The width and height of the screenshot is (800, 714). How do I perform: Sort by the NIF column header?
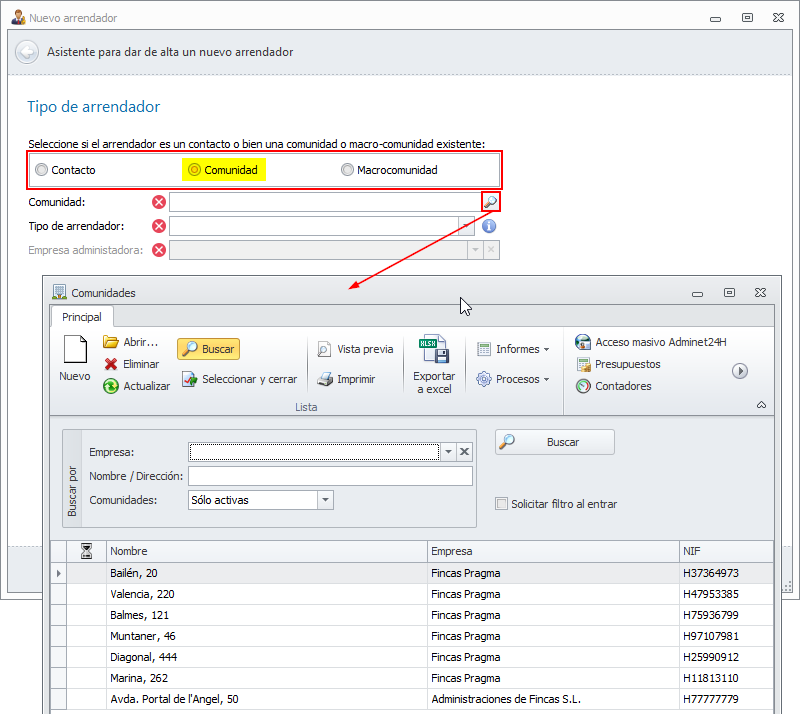(726, 551)
